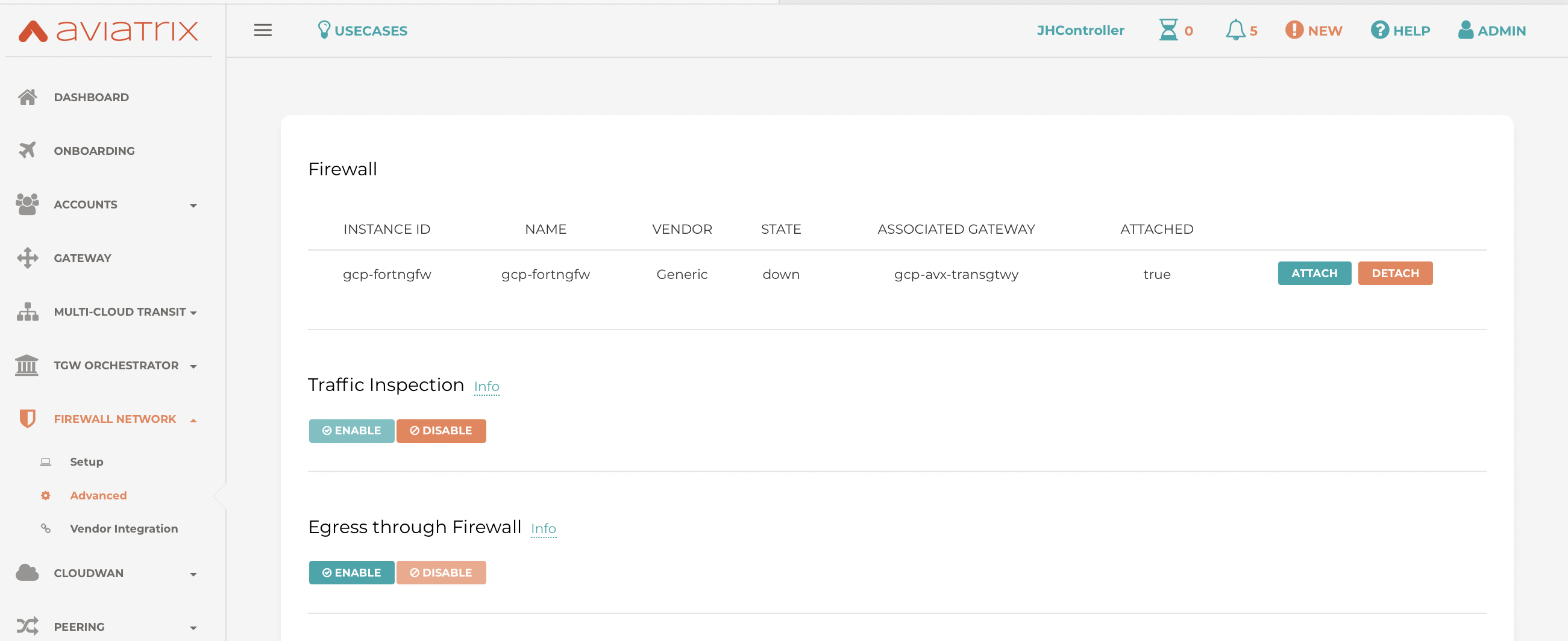
Task: Open the HELP question mark icon
Action: coord(1379,30)
